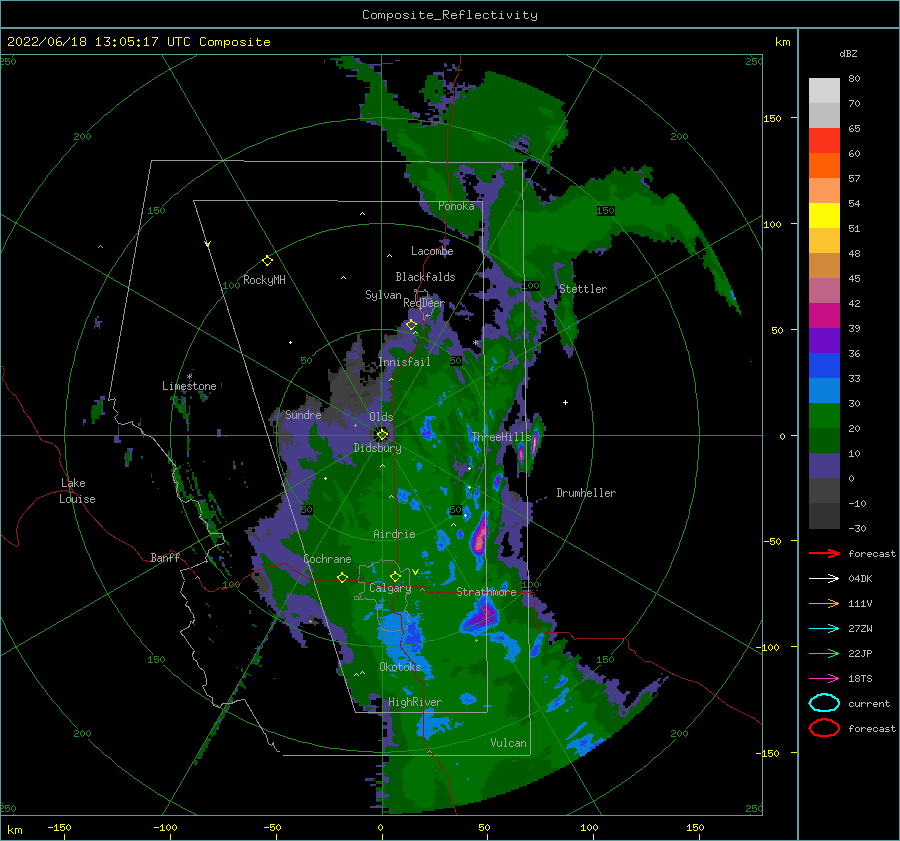Click the 'current' legend text
This screenshot has height=841, width=900.
(x=869, y=703)
